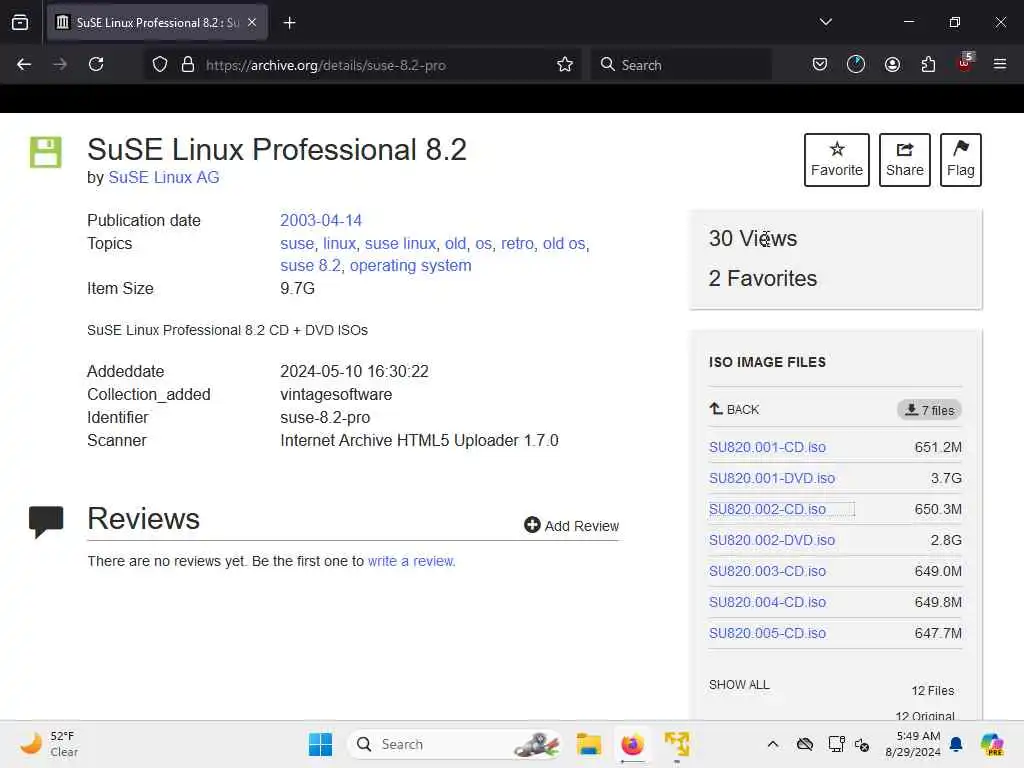Reload the archive.org page
Viewport: 1024px width, 768px height.
click(96, 64)
